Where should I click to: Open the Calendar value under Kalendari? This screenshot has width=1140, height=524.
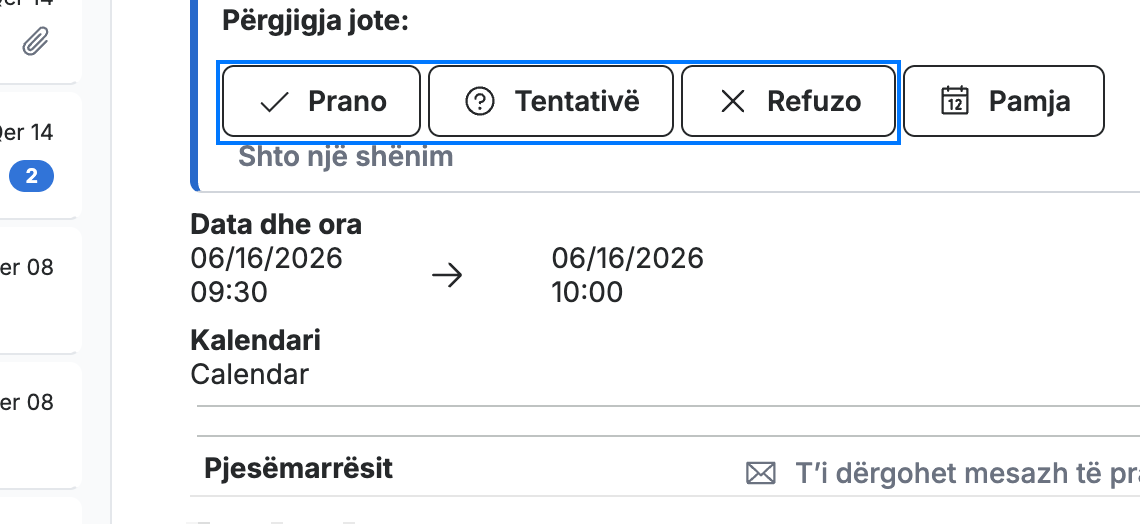(x=249, y=374)
